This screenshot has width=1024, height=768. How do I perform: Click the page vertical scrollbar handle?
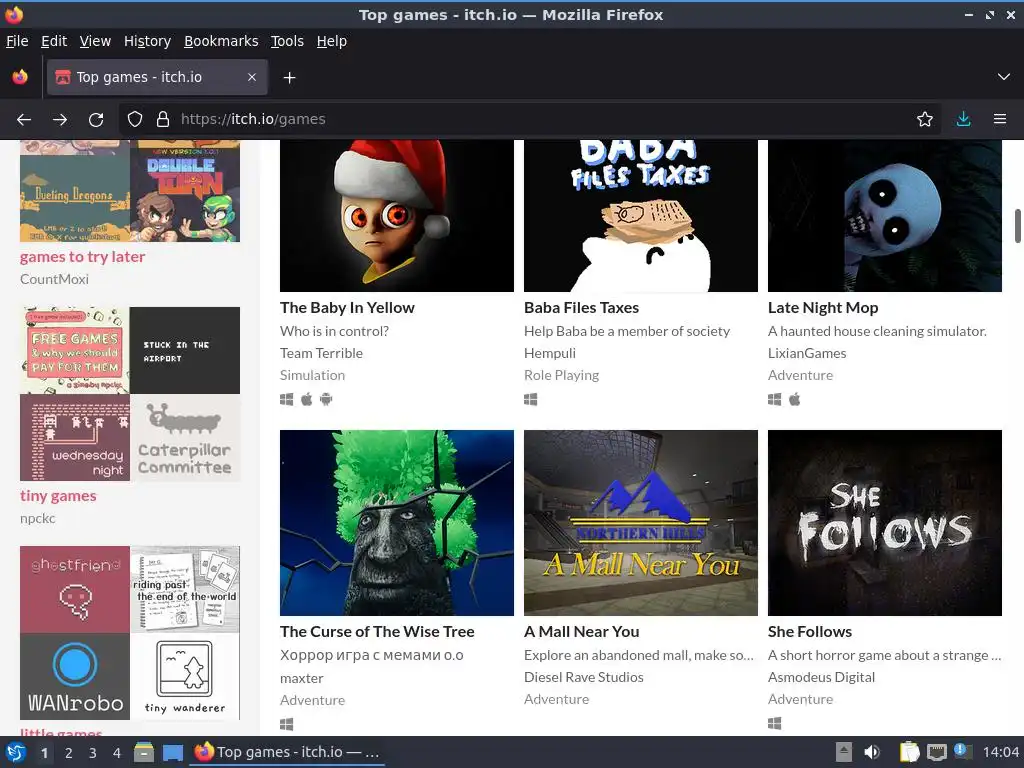tap(1017, 226)
